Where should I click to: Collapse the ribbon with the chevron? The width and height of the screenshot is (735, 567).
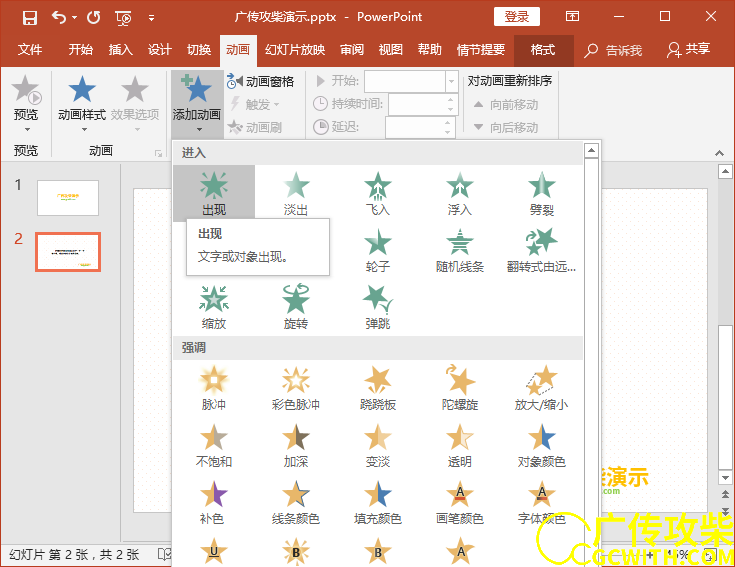point(719,153)
